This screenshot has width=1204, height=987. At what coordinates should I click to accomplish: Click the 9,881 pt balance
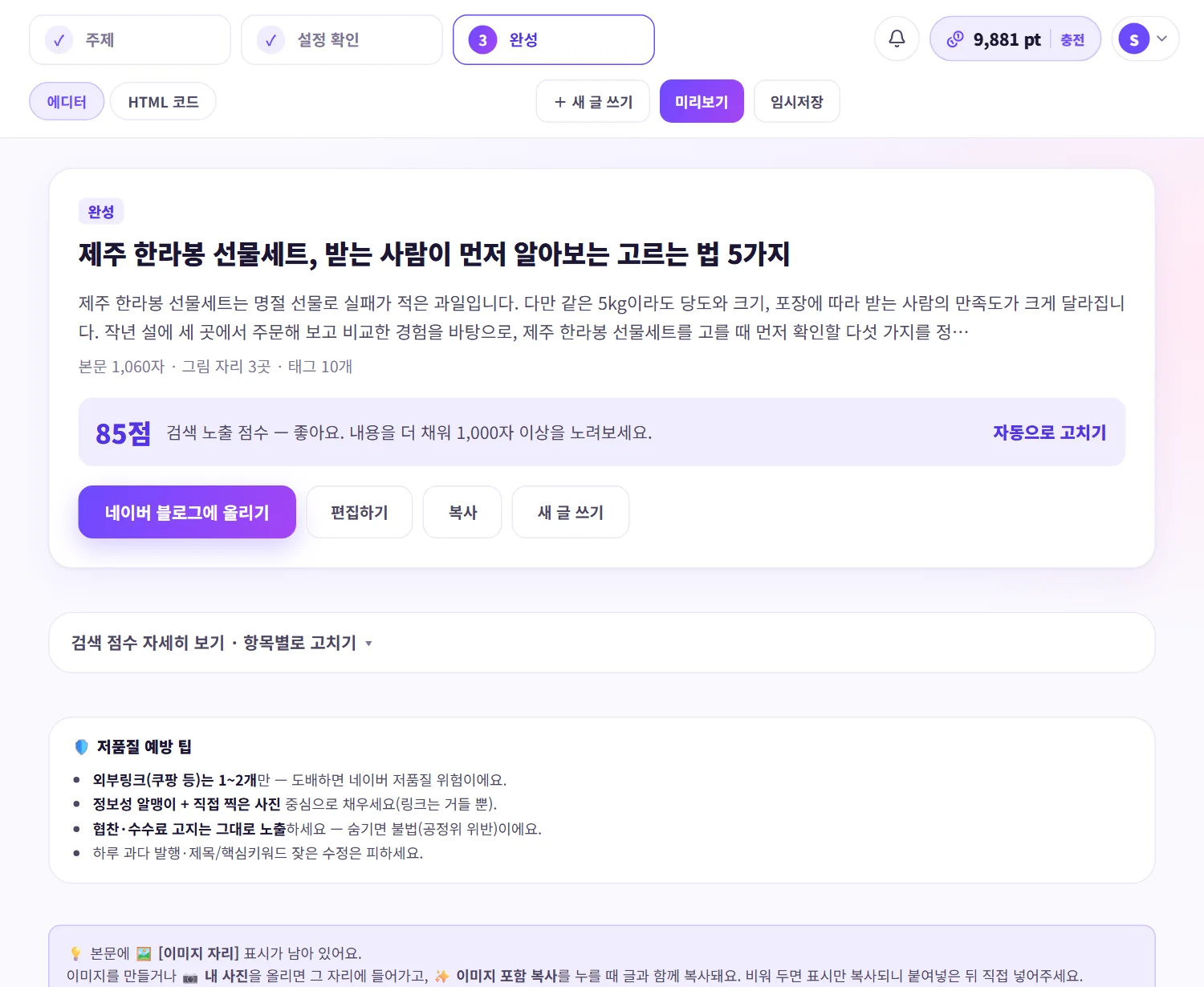(1007, 39)
